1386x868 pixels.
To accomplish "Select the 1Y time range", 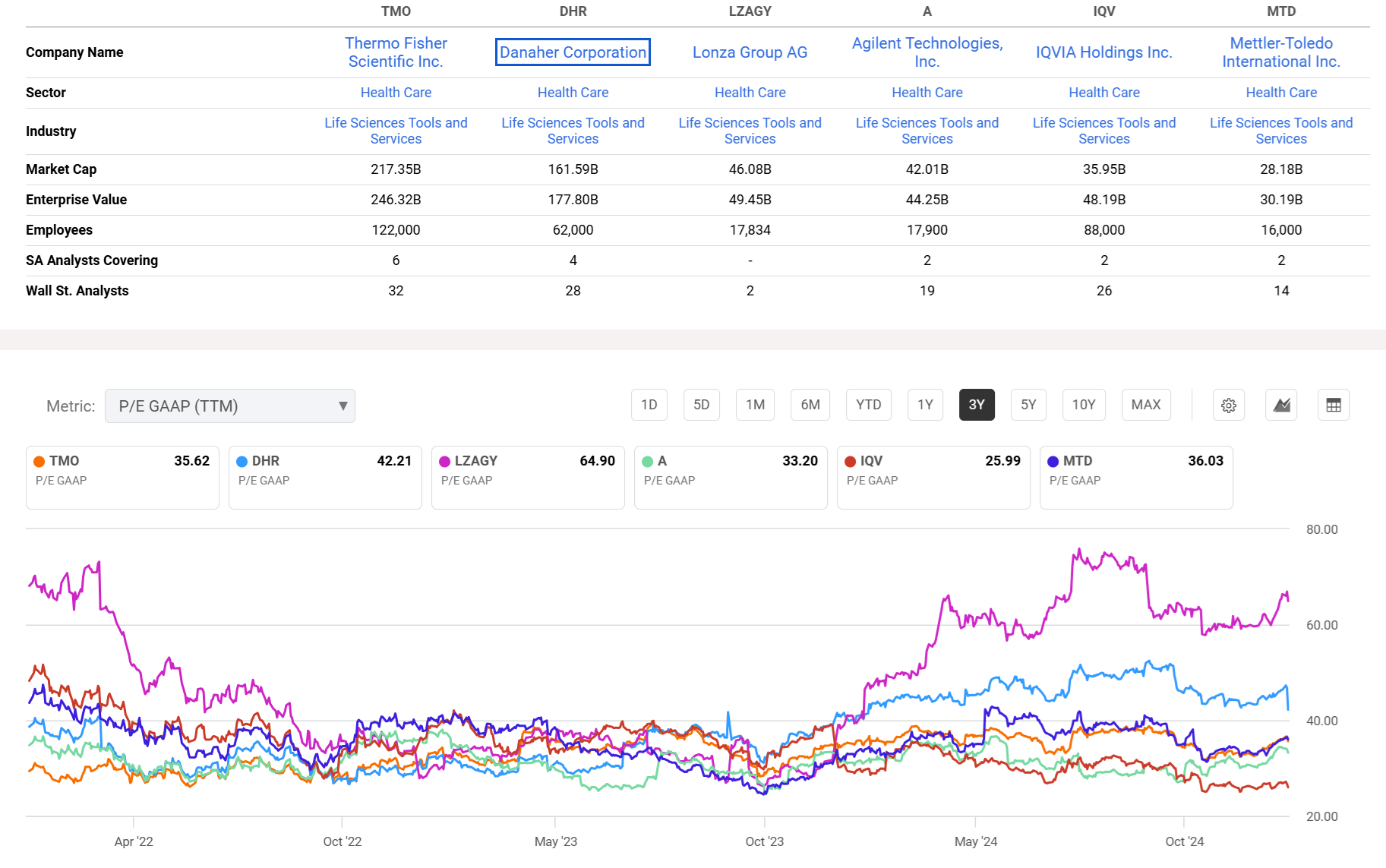I will (924, 405).
